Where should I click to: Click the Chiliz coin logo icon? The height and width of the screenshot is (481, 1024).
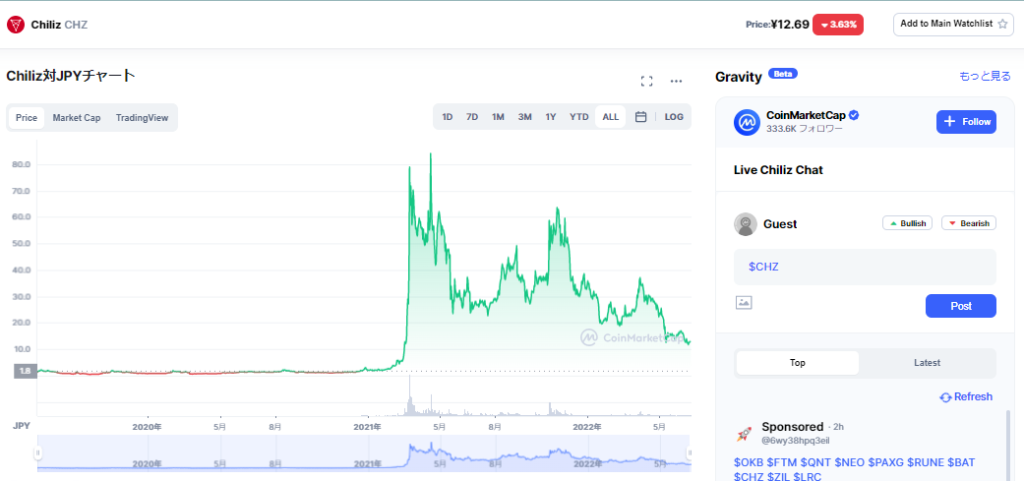[x=16, y=24]
